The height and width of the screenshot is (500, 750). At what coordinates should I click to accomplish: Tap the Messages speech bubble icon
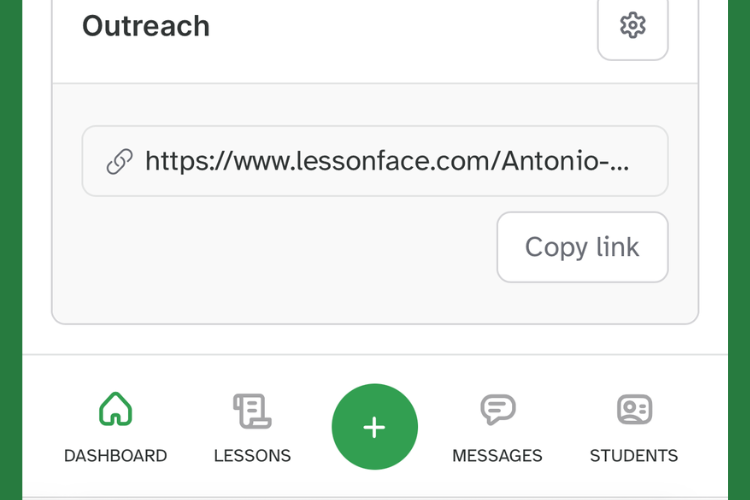click(497, 409)
